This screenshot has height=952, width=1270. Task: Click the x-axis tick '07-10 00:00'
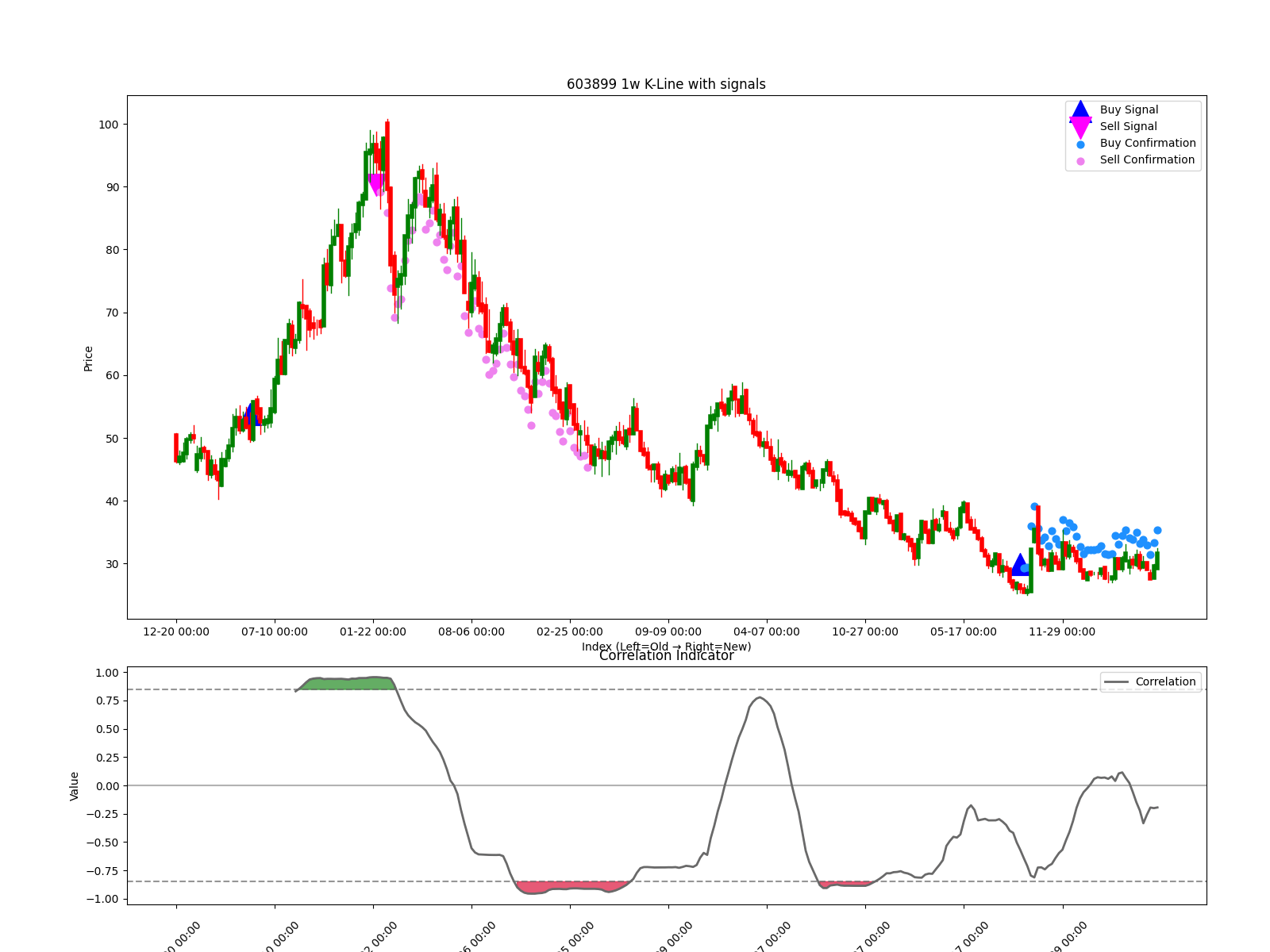coord(275,631)
